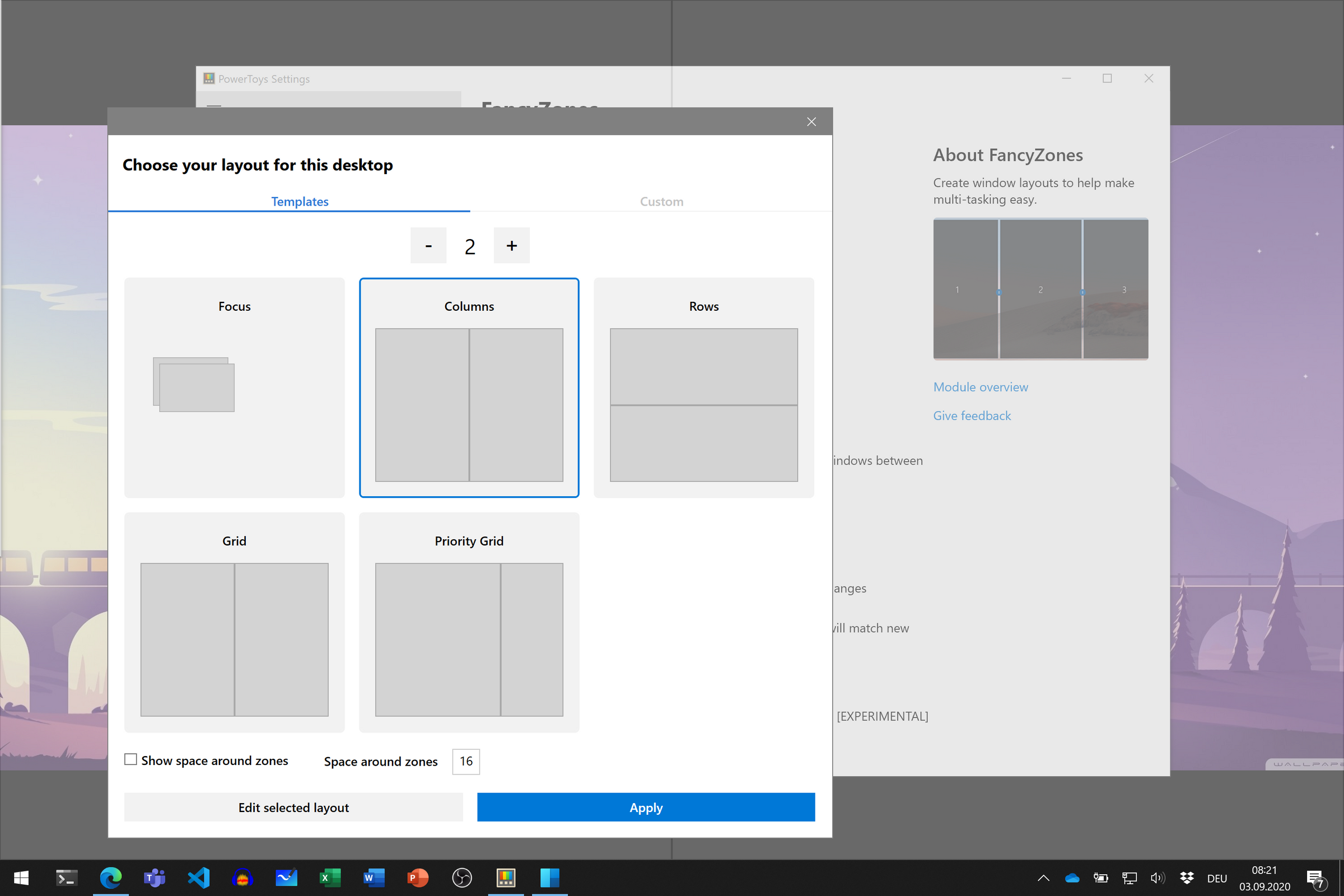Select the Focus layout template
This screenshot has width=1344, height=896.
coord(234,388)
